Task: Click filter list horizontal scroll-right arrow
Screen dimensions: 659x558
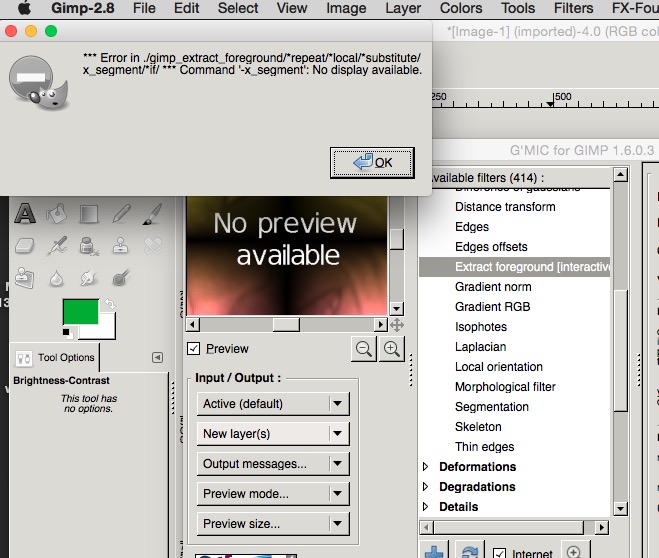Action: point(602,527)
